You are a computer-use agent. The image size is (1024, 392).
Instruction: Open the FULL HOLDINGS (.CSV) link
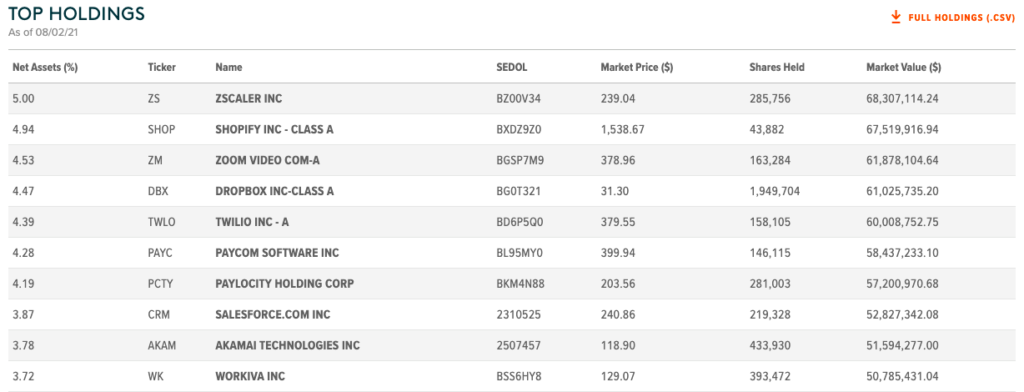click(x=961, y=18)
